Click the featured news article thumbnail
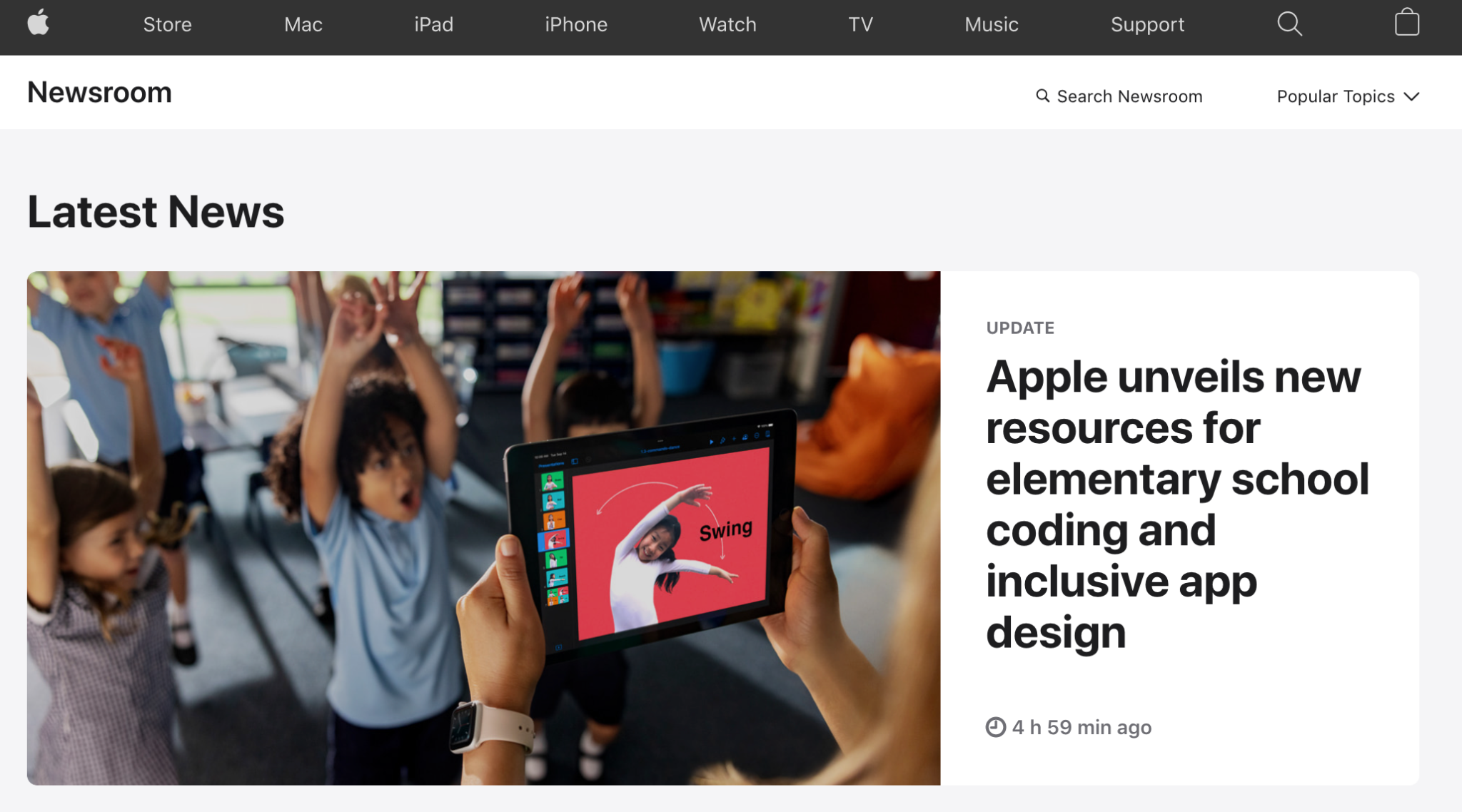The height and width of the screenshot is (812, 1462). coord(484,513)
